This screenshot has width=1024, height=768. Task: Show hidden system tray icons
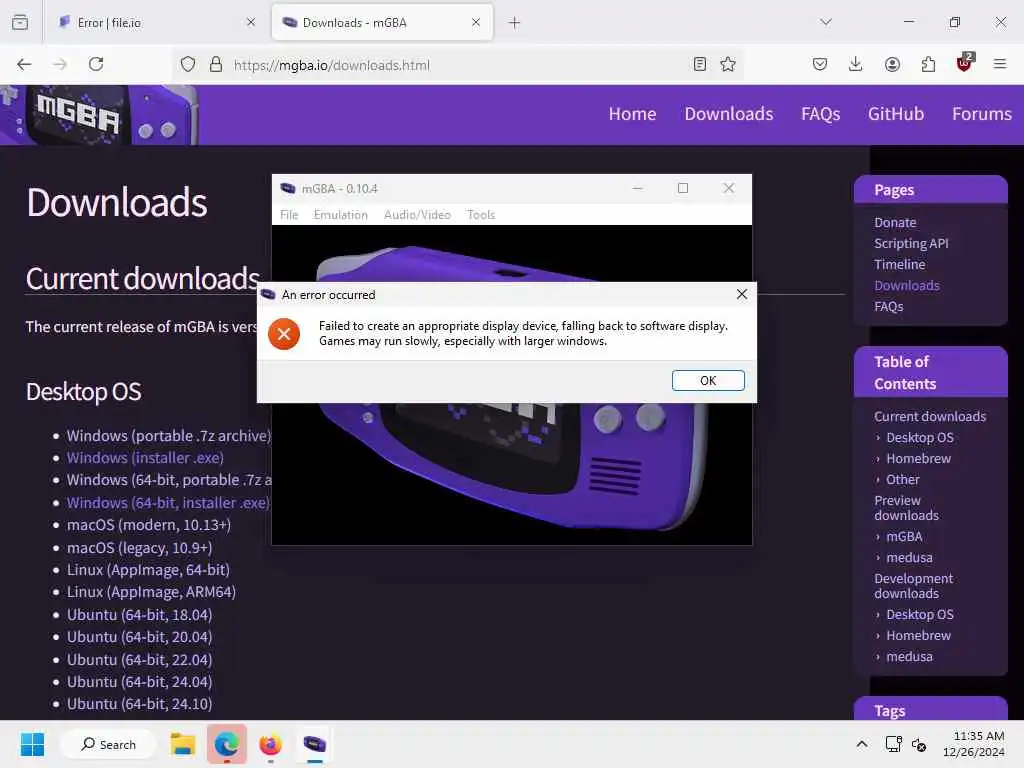click(862, 744)
